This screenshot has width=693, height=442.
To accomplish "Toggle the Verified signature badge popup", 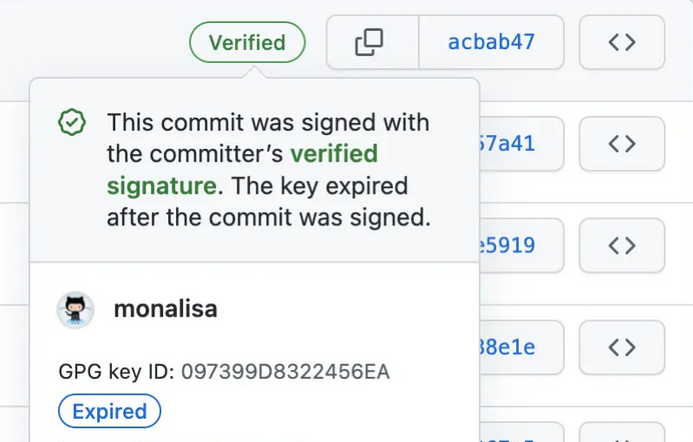I will coord(247,43).
